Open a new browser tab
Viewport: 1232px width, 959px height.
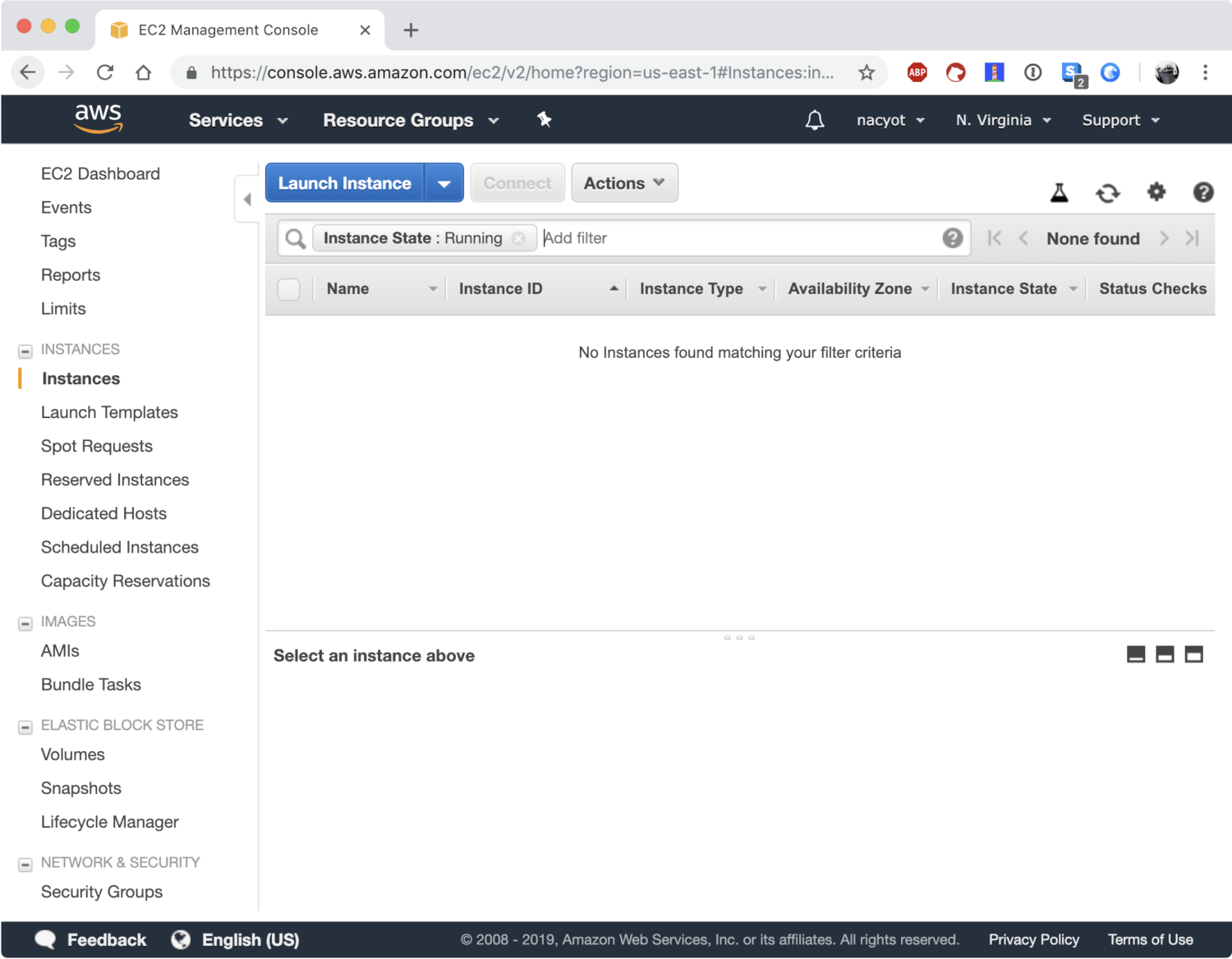[x=411, y=30]
